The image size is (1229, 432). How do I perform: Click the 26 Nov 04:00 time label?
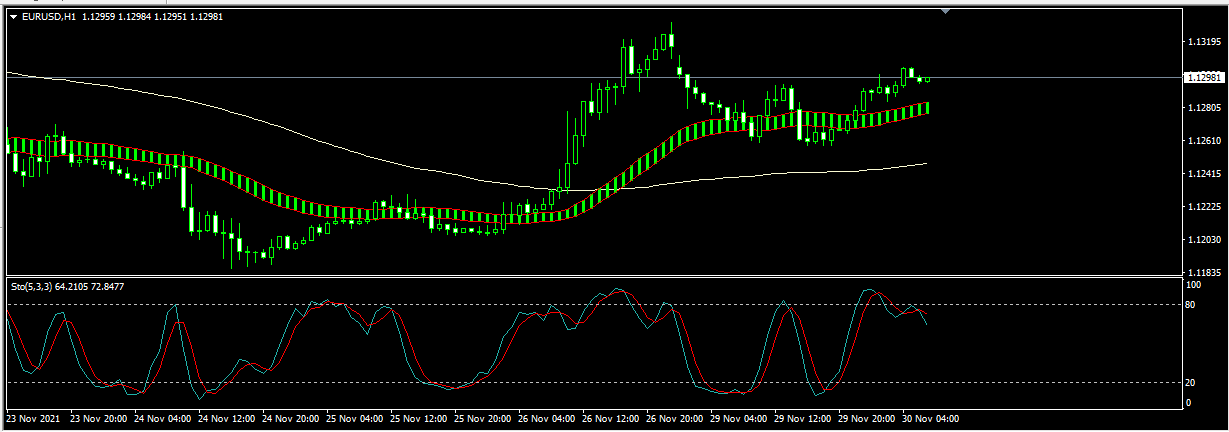click(545, 420)
